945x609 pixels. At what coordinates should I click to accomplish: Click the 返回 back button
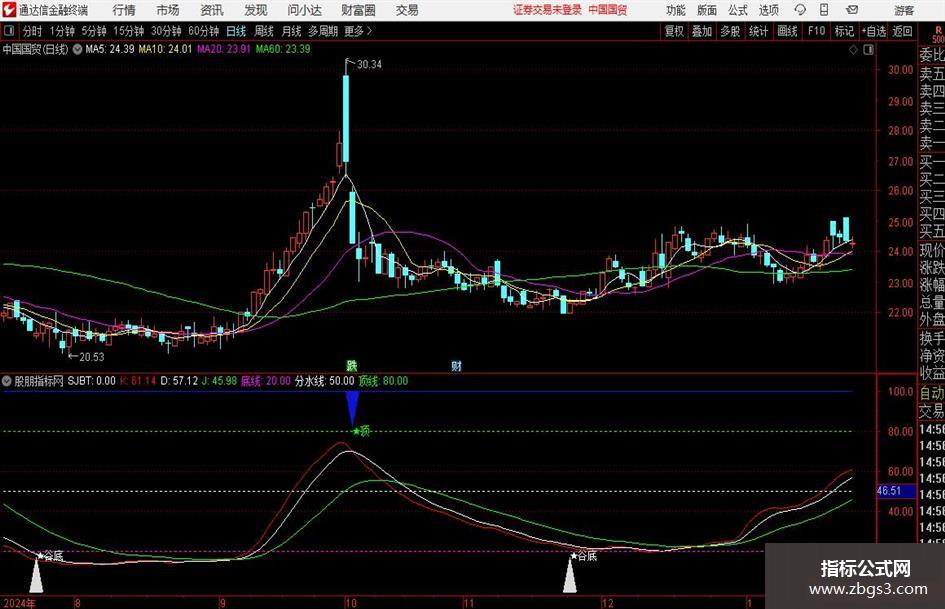902,31
